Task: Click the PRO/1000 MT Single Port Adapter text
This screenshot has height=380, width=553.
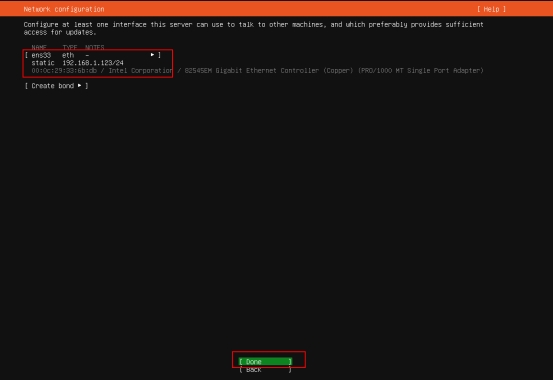Action: tap(420, 71)
